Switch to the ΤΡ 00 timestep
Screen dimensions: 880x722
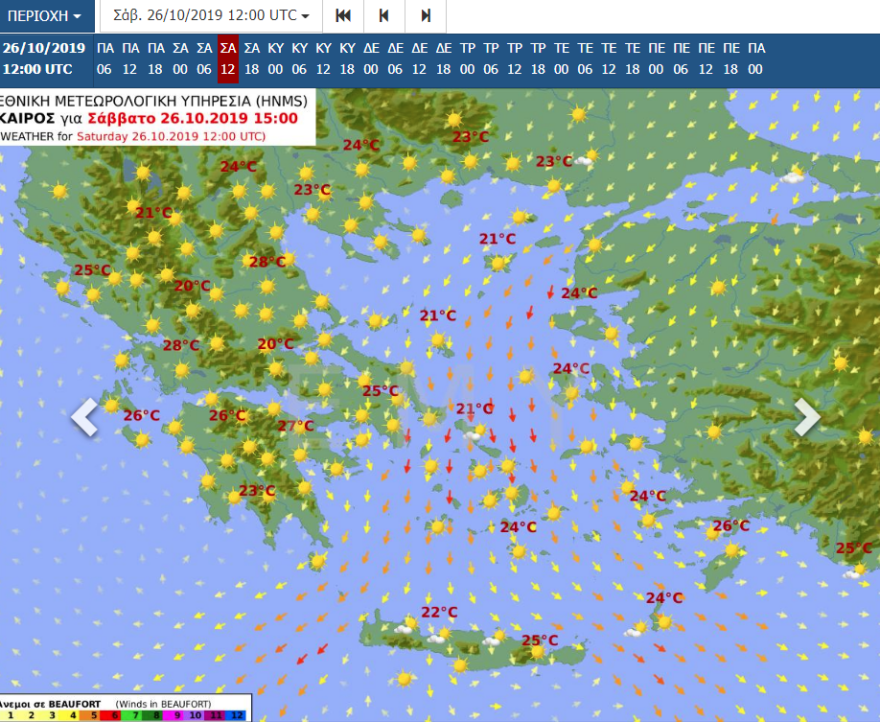pos(466,60)
